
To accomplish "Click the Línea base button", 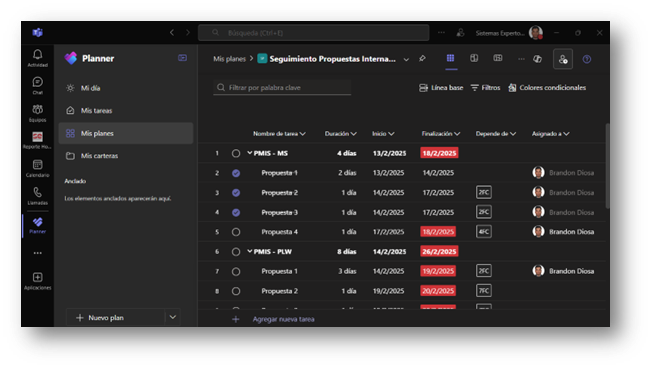I will (x=441, y=88).
